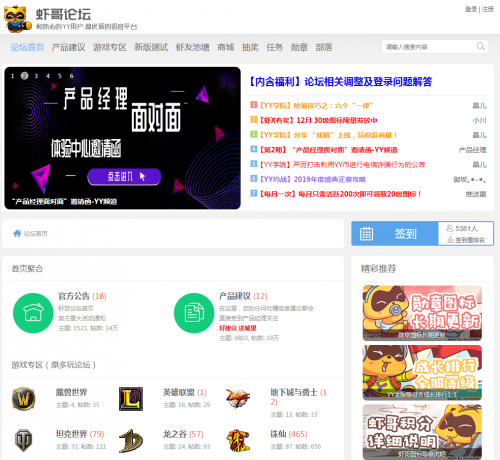
Task: Open post 4 第2期 产品经理面对面邀请函
Action: point(328,150)
